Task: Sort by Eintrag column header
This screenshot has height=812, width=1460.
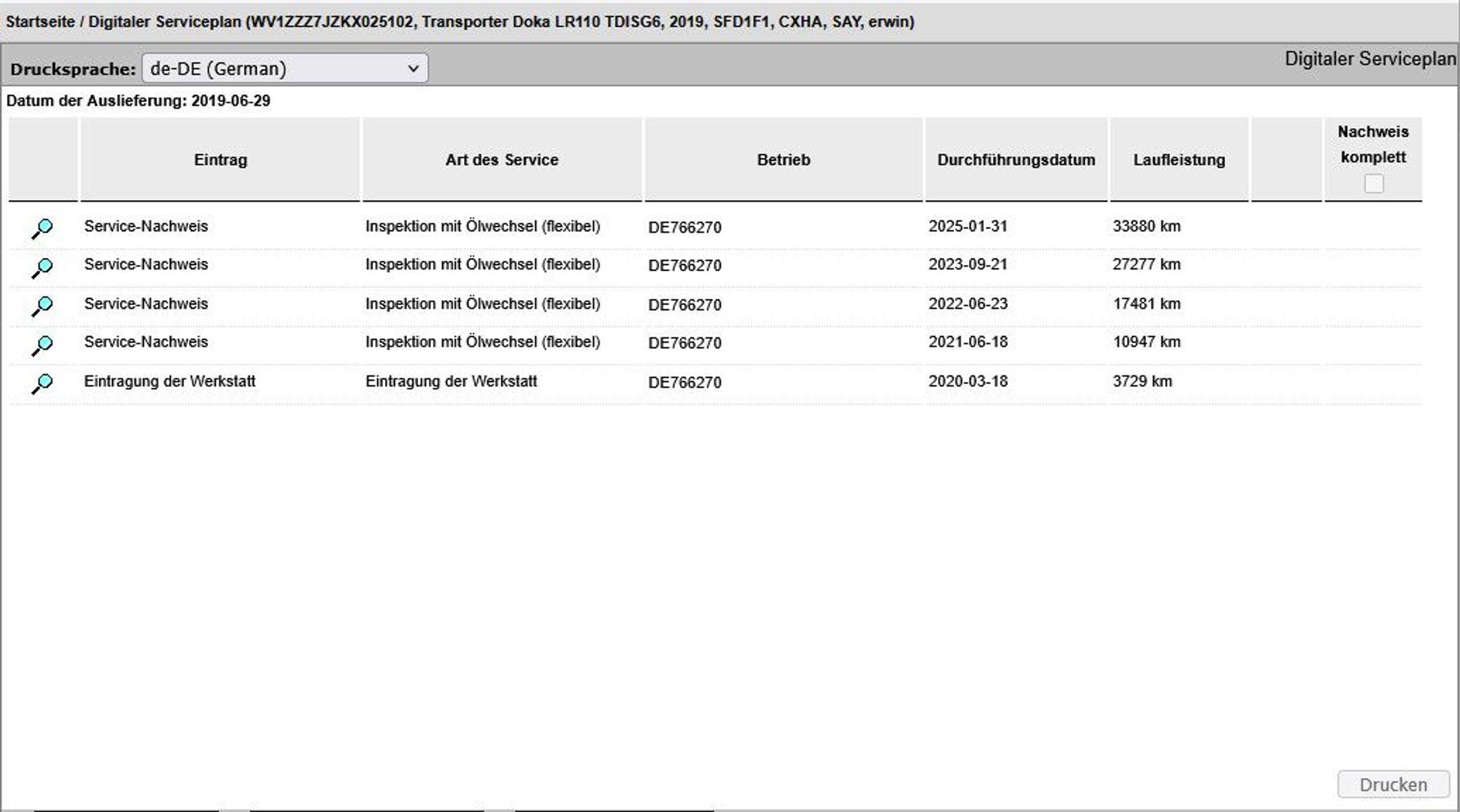Action: point(220,160)
